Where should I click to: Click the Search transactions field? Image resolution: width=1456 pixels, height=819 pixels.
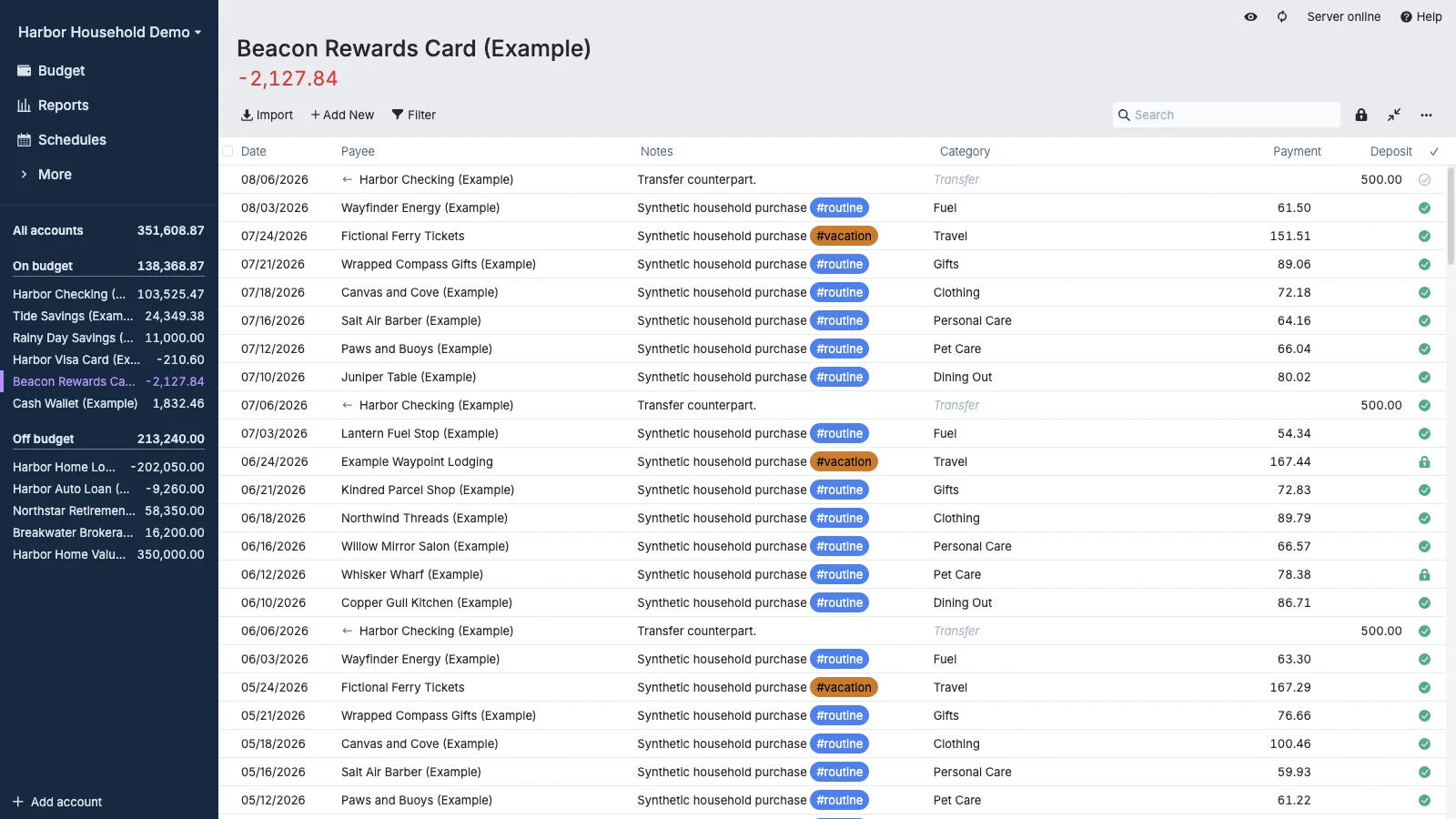[1226, 115]
